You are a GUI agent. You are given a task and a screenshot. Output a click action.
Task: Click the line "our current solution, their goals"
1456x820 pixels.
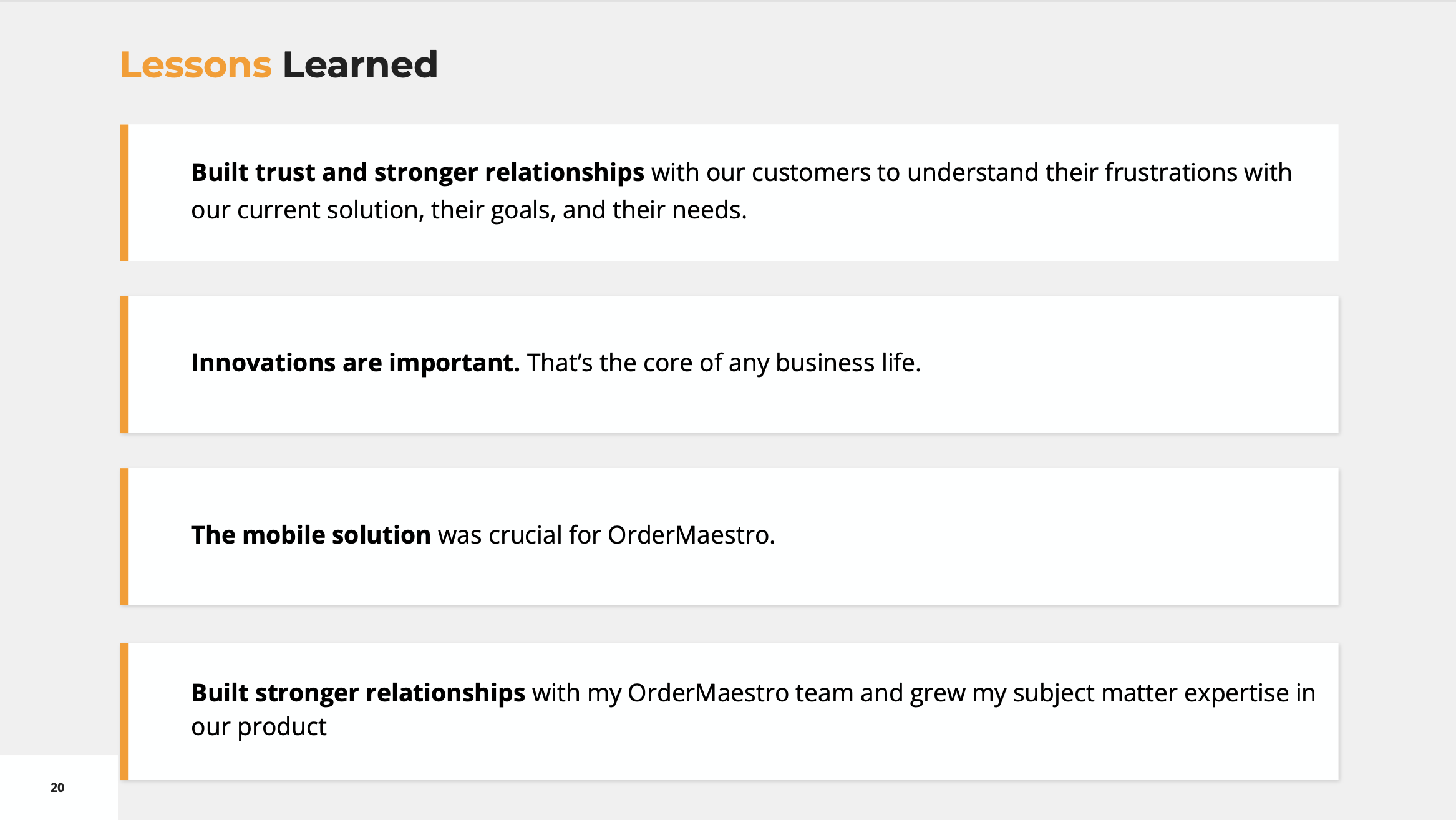(x=468, y=210)
